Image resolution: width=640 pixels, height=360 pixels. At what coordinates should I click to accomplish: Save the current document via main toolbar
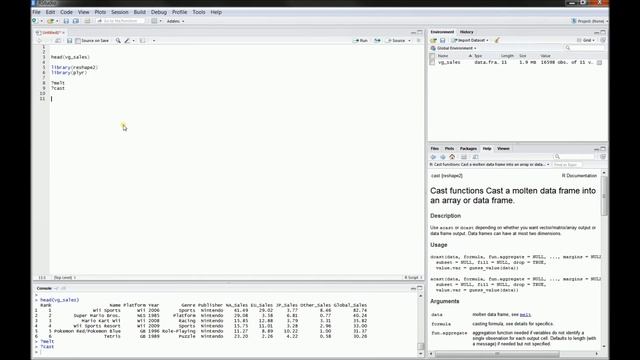66,21
